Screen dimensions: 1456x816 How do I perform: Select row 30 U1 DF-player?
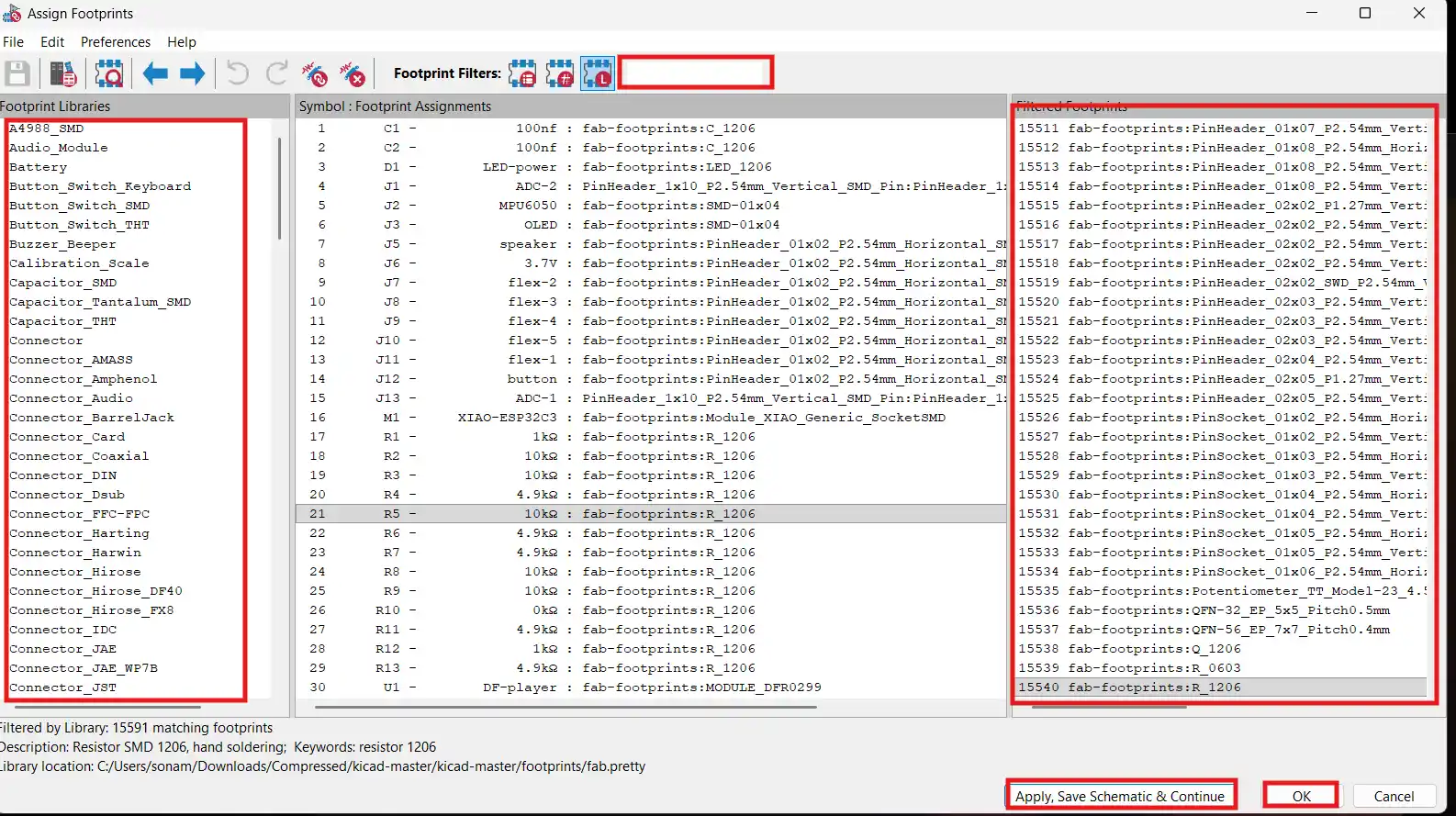(x=651, y=687)
